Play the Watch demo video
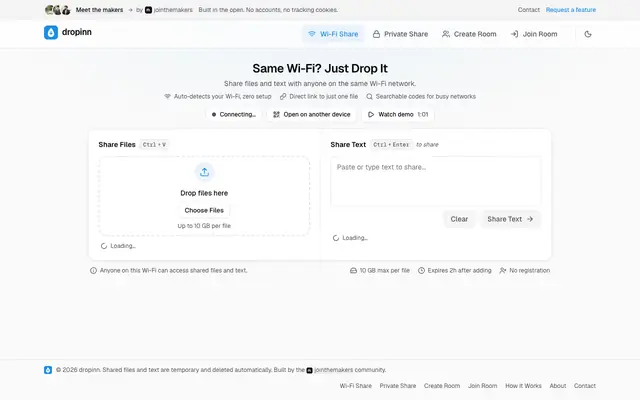The width and height of the screenshot is (640, 400). point(398,115)
